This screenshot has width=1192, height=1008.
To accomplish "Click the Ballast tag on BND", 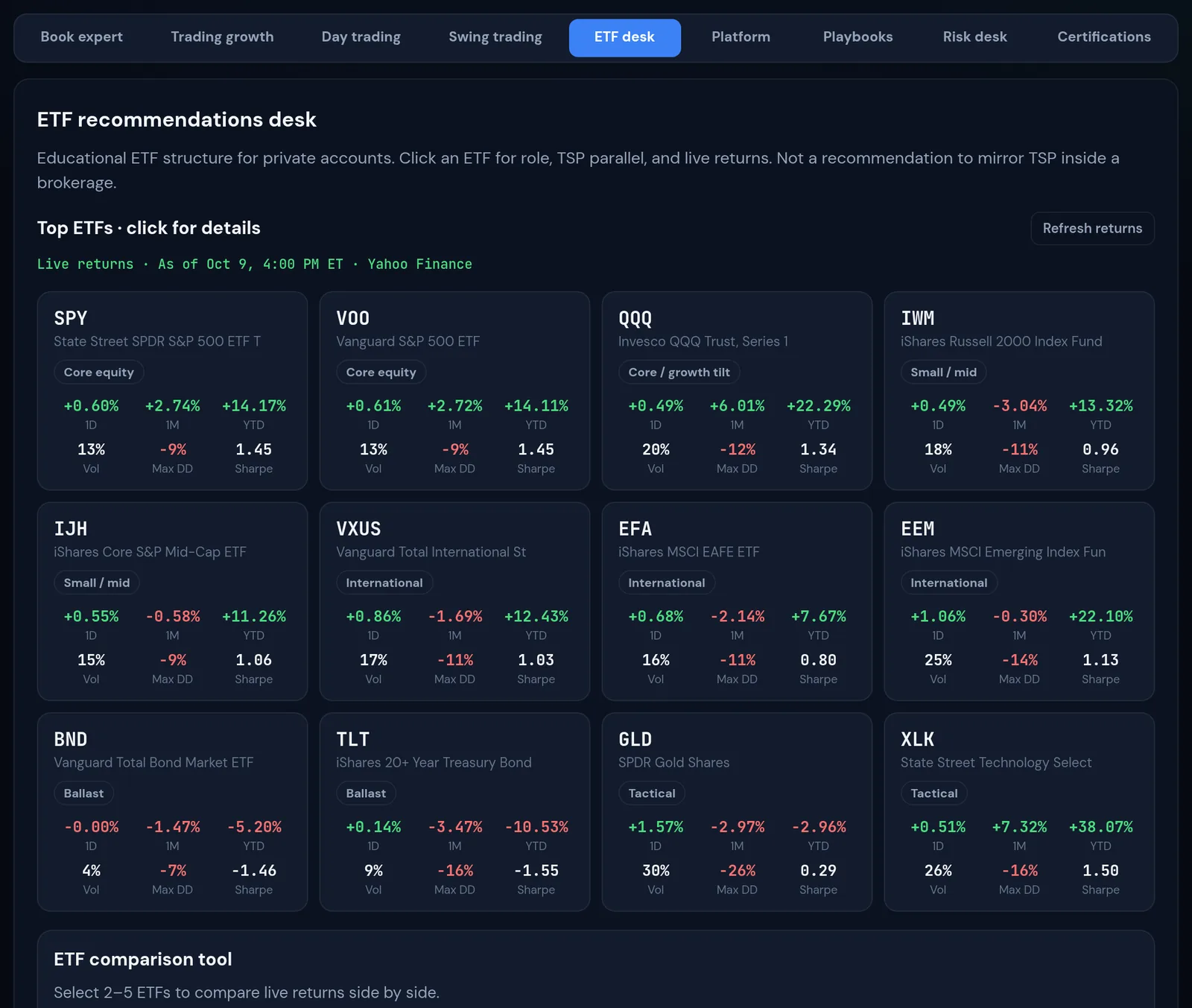I will [x=83, y=793].
